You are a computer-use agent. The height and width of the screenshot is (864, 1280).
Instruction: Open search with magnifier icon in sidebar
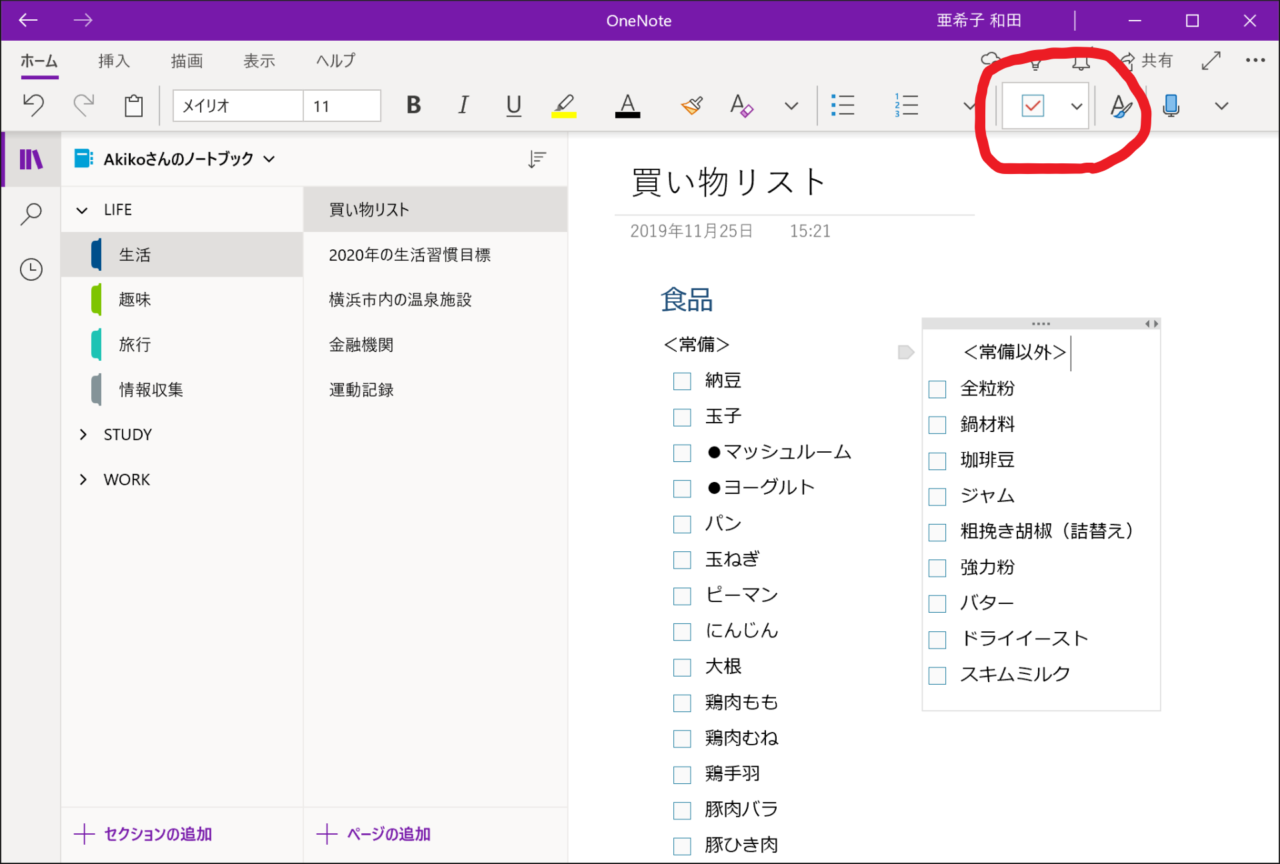click(x=31, y=214)
